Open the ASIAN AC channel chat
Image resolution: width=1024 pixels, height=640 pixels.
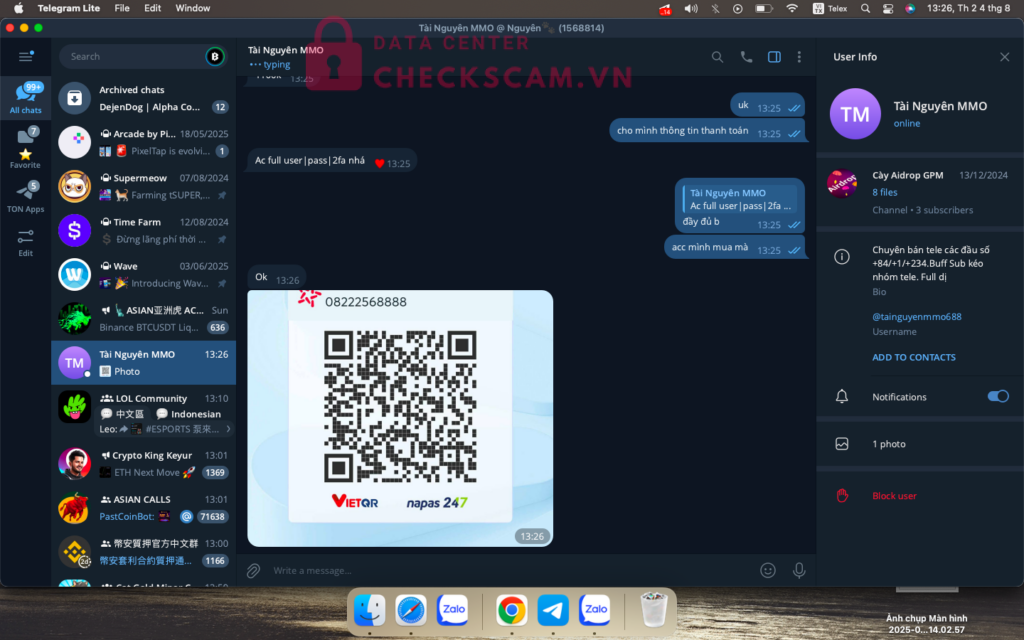(144, 319)
